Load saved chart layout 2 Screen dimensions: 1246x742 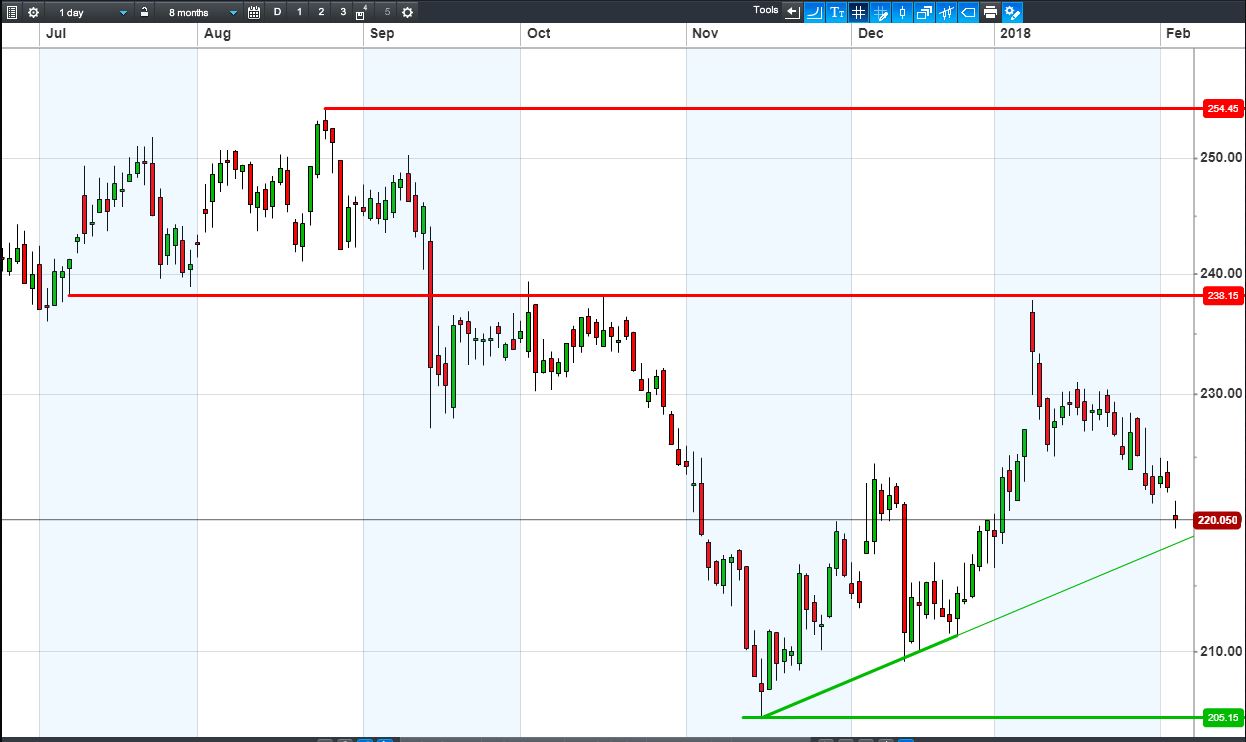(x=321, y=12)
